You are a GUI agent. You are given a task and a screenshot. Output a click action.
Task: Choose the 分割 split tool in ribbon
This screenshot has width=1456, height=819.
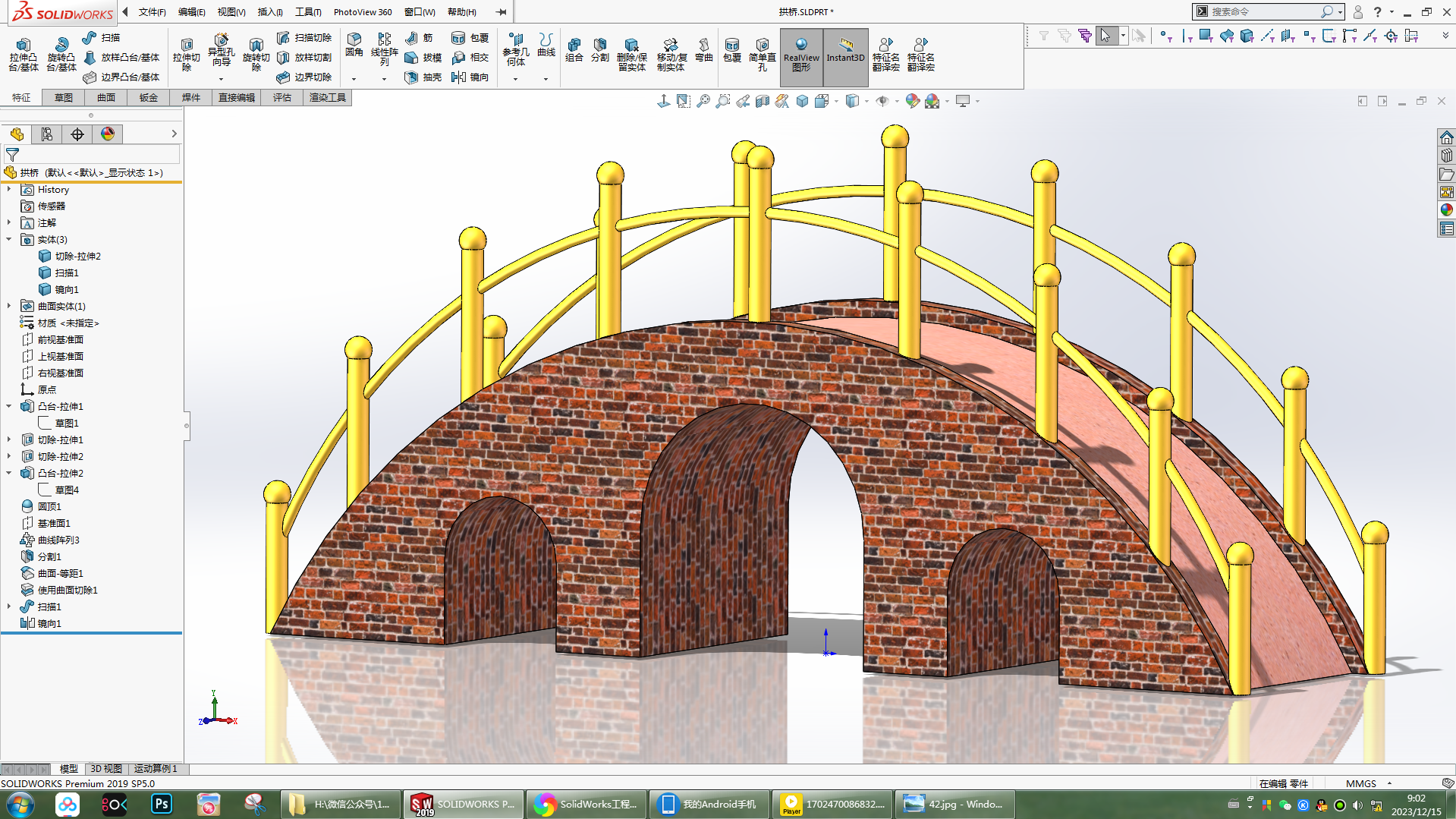tap(600, 50)
